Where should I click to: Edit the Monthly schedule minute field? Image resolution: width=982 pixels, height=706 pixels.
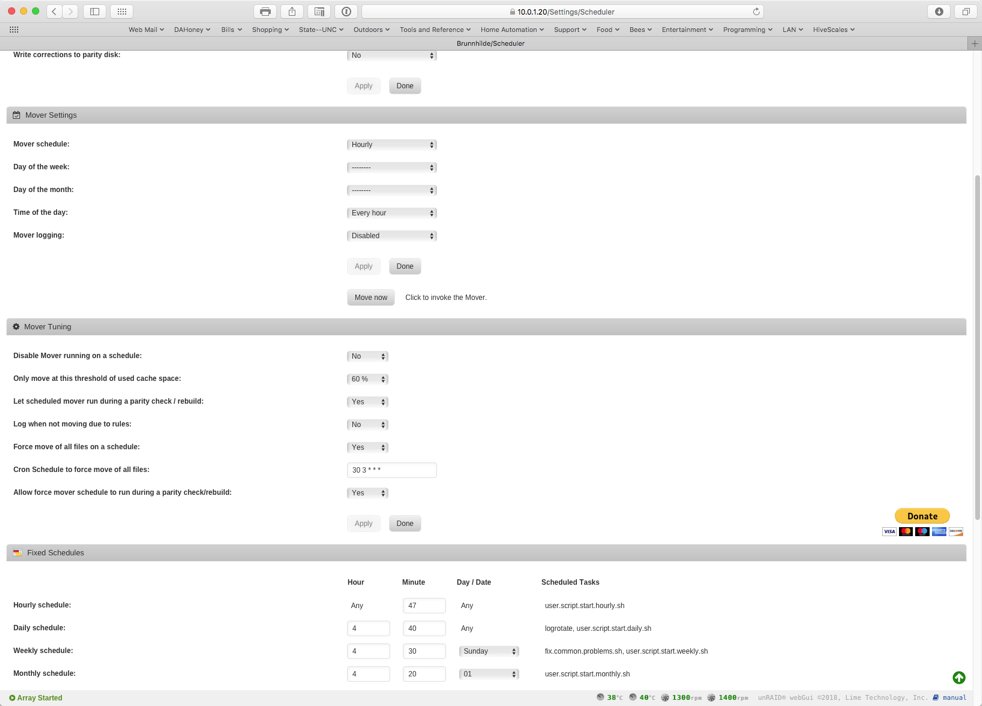(424, 674)
